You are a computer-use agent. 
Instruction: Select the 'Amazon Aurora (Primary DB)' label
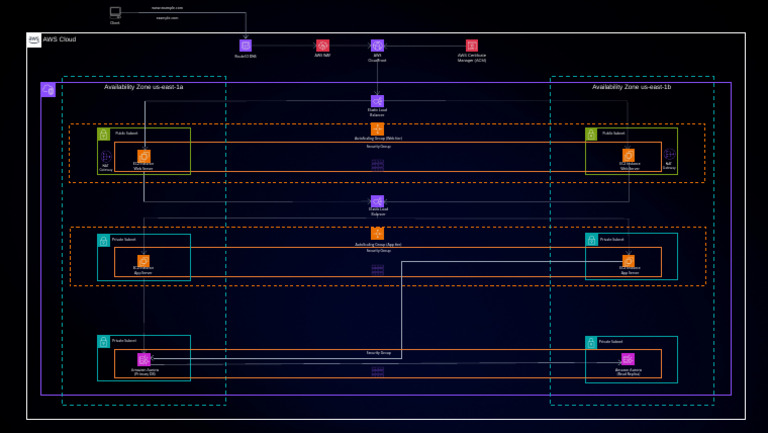point(144,372)
